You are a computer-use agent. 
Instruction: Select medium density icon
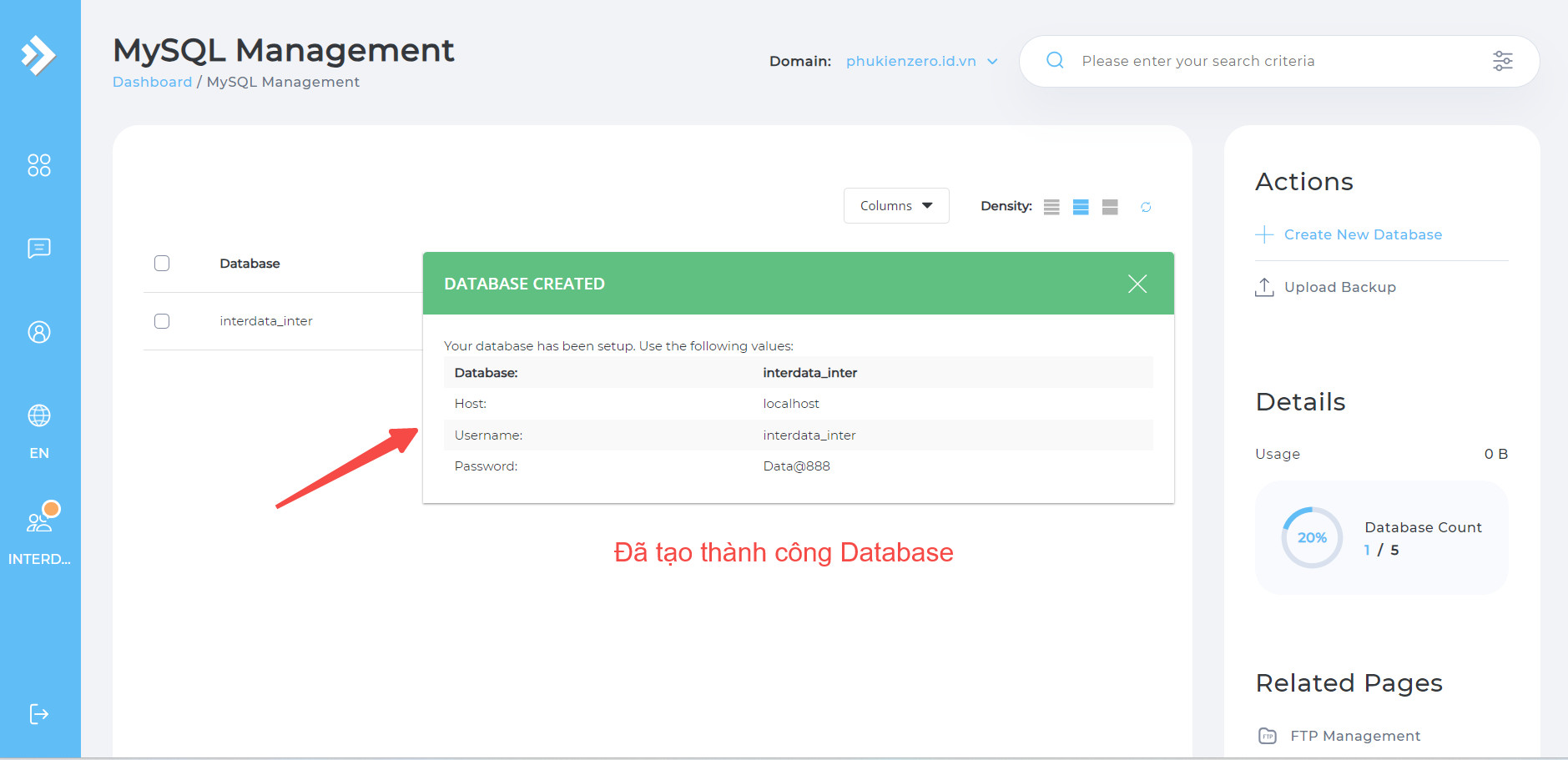click(1081, 207)
